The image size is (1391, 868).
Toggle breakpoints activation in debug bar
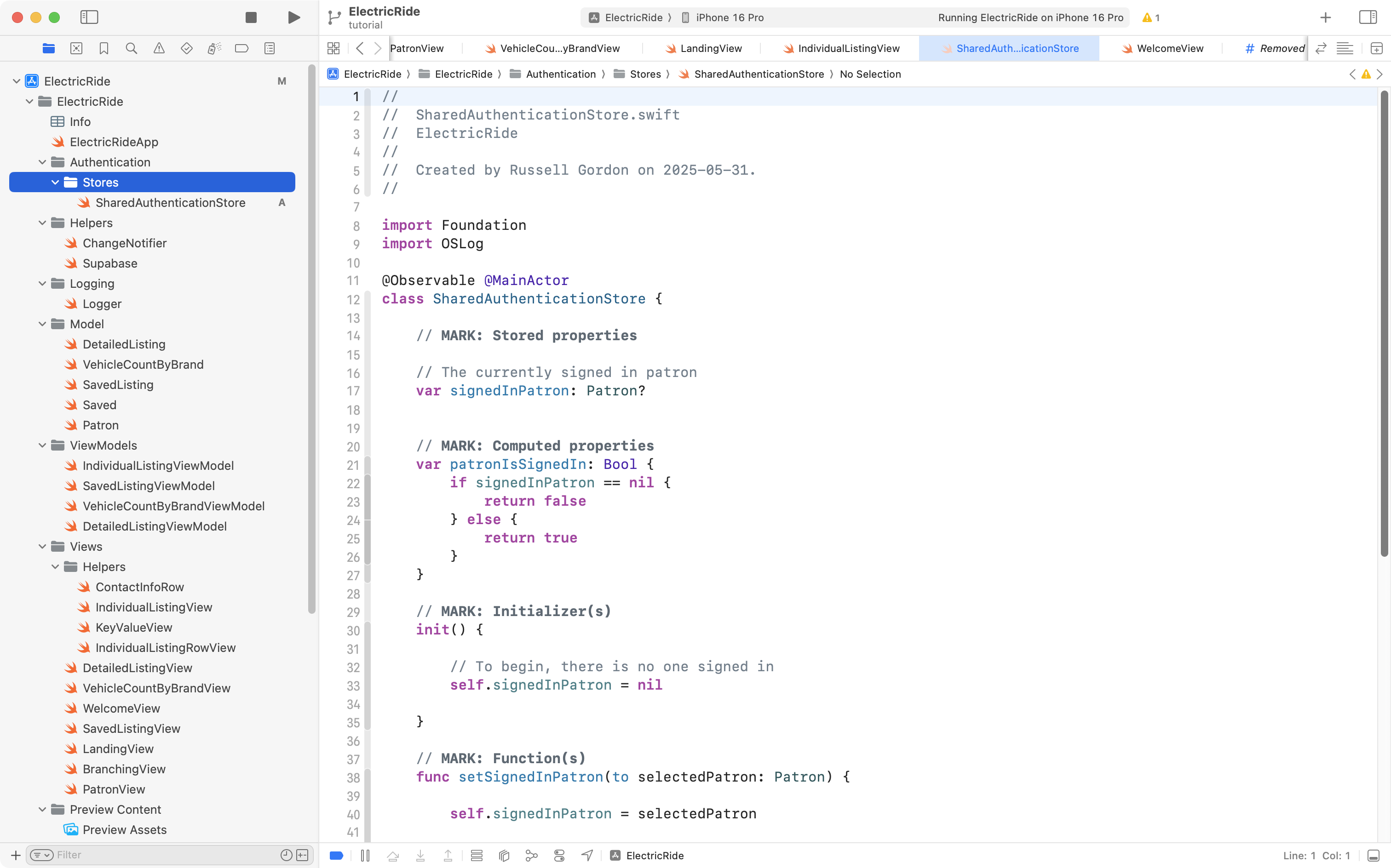point(337,856)
